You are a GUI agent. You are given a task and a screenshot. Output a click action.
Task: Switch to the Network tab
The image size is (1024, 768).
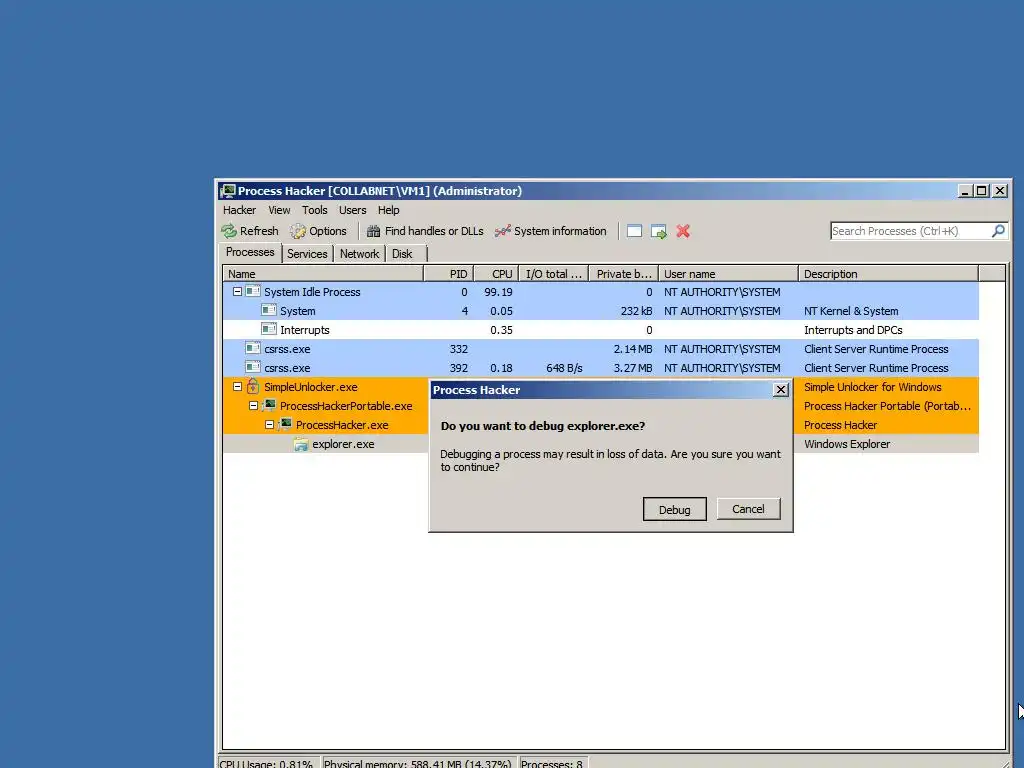(x=359, y=254)
